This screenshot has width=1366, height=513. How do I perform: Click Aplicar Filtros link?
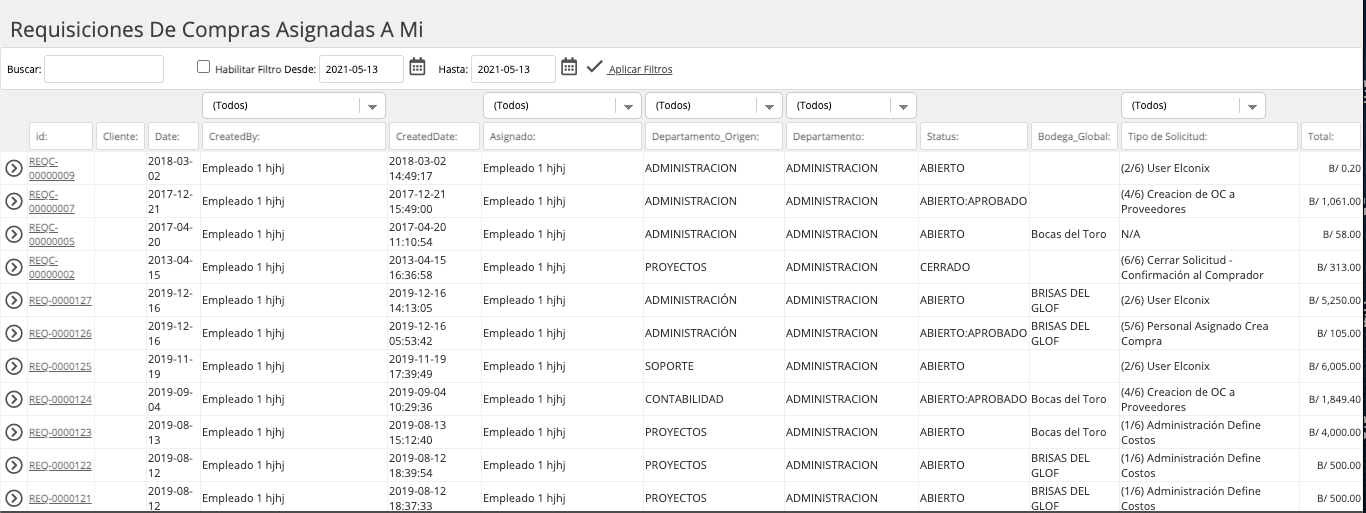(640, 70)
